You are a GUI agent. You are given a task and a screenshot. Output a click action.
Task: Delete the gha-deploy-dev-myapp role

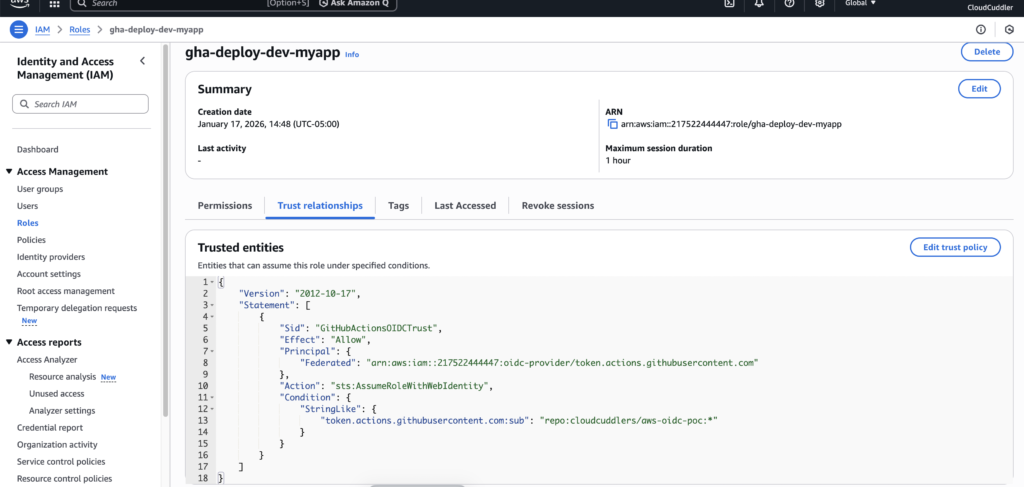tap(987, 52)
